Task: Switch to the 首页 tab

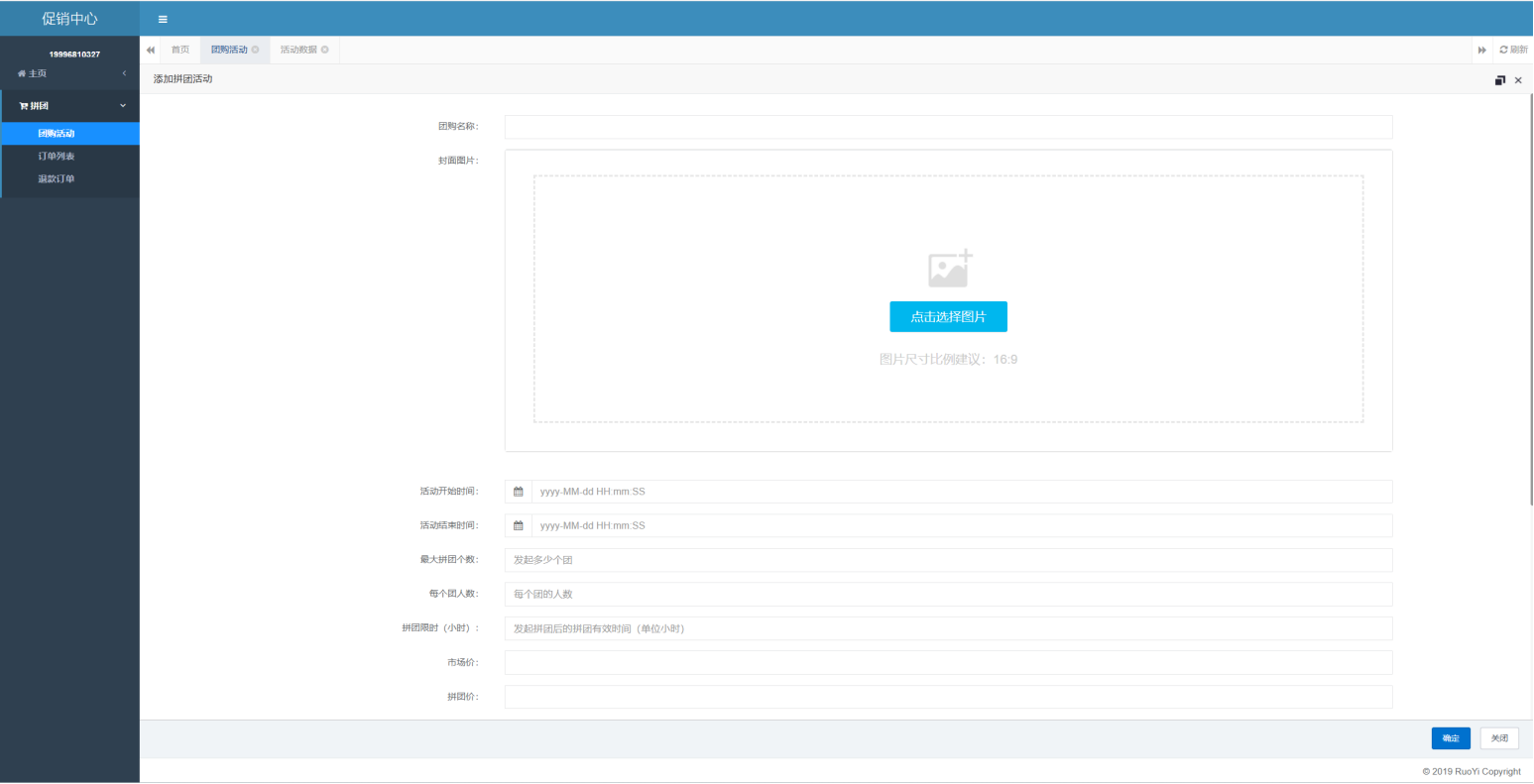Action: (179, 50)
